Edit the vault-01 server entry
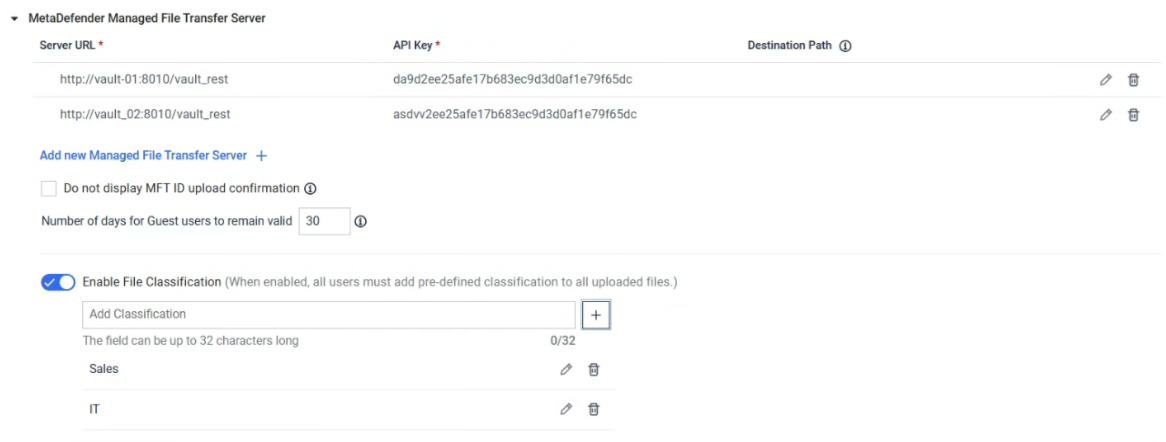 click(x=1106, y=80)
